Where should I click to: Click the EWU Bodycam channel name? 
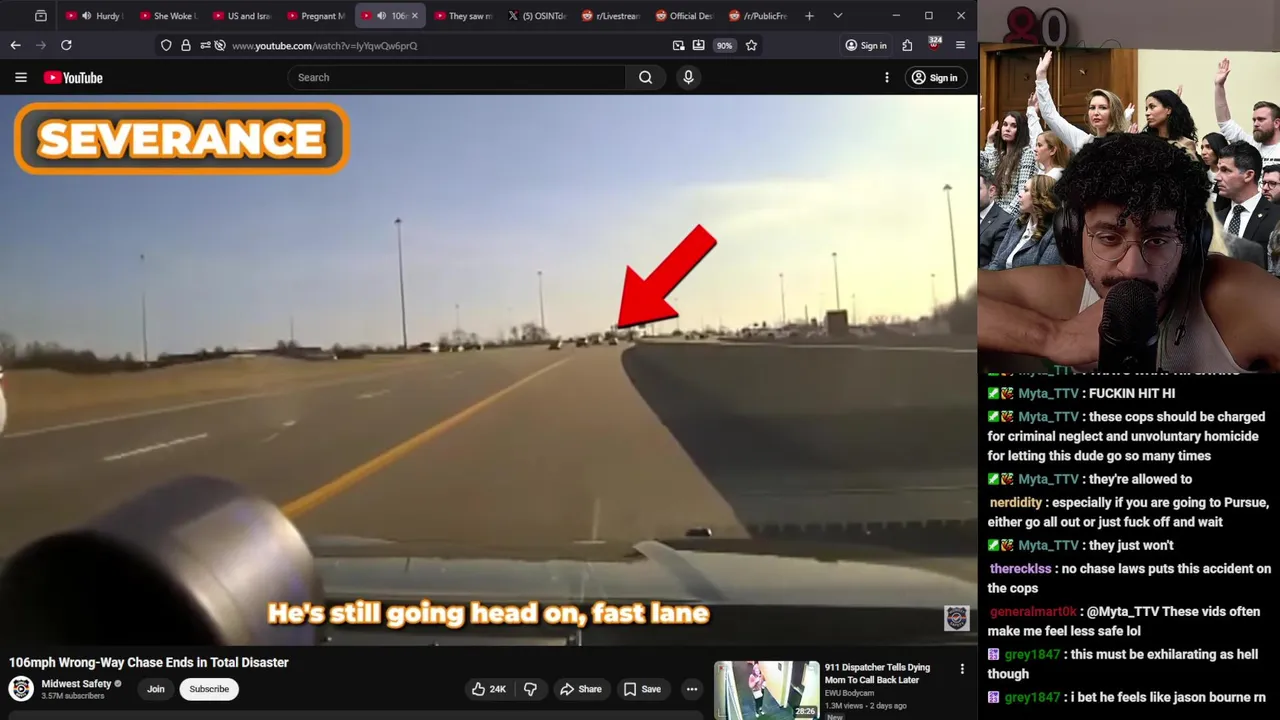point(849,693)
